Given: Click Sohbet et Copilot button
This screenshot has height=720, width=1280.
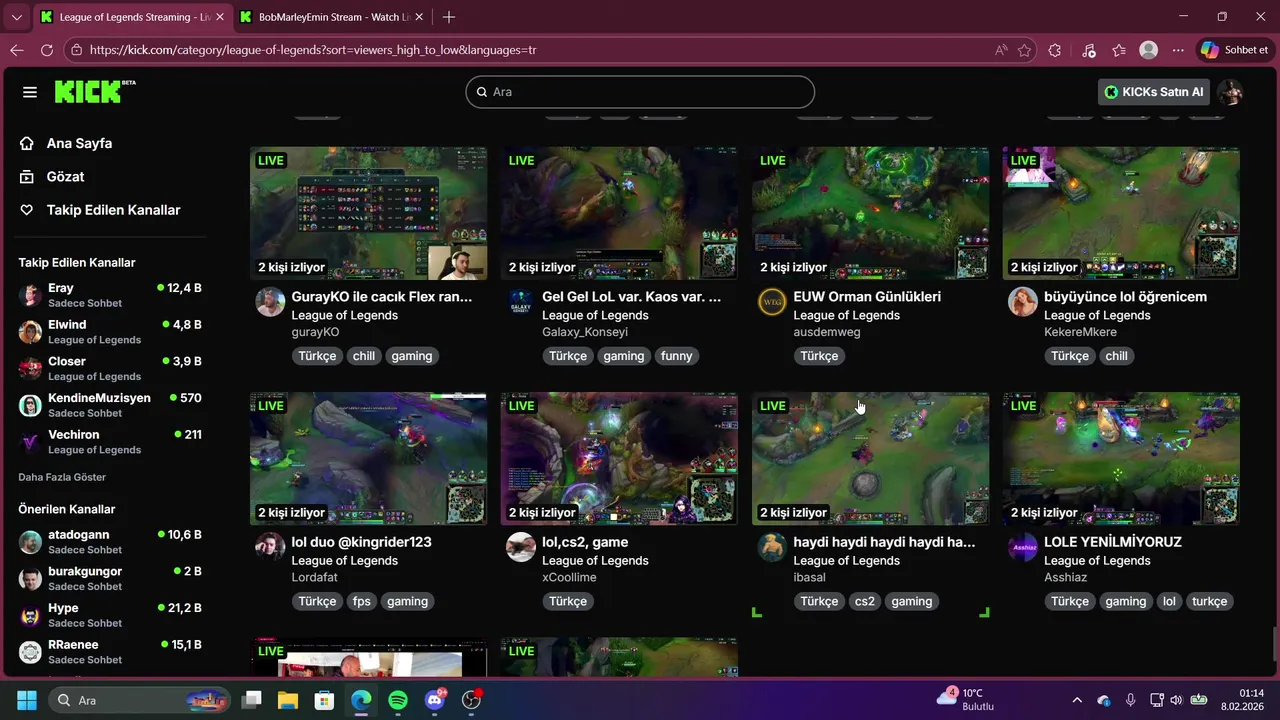Looking at the screenshot, I should coord(1235,50).
